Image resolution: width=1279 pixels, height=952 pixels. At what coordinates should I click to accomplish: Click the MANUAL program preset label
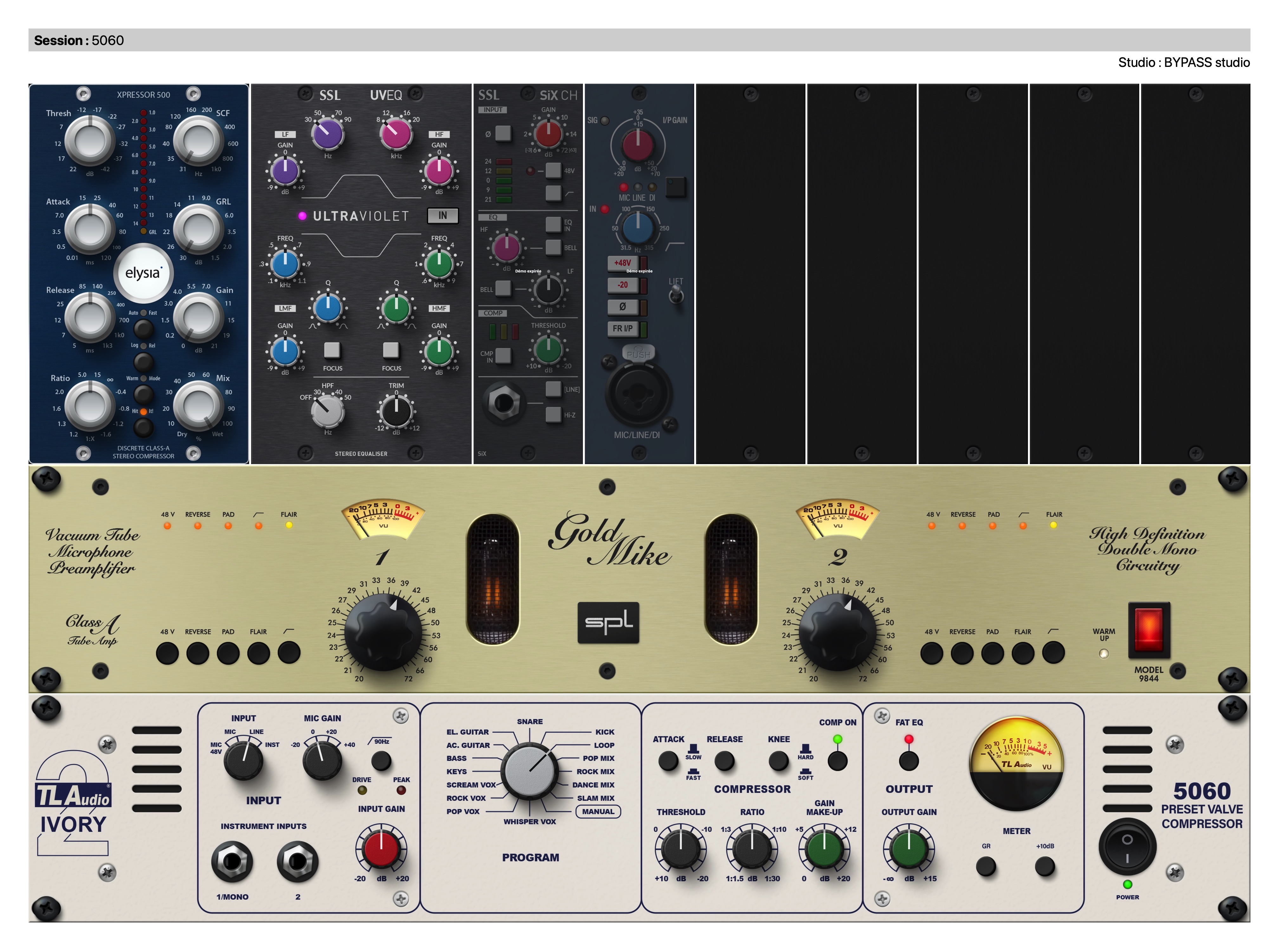click(598, 811)
